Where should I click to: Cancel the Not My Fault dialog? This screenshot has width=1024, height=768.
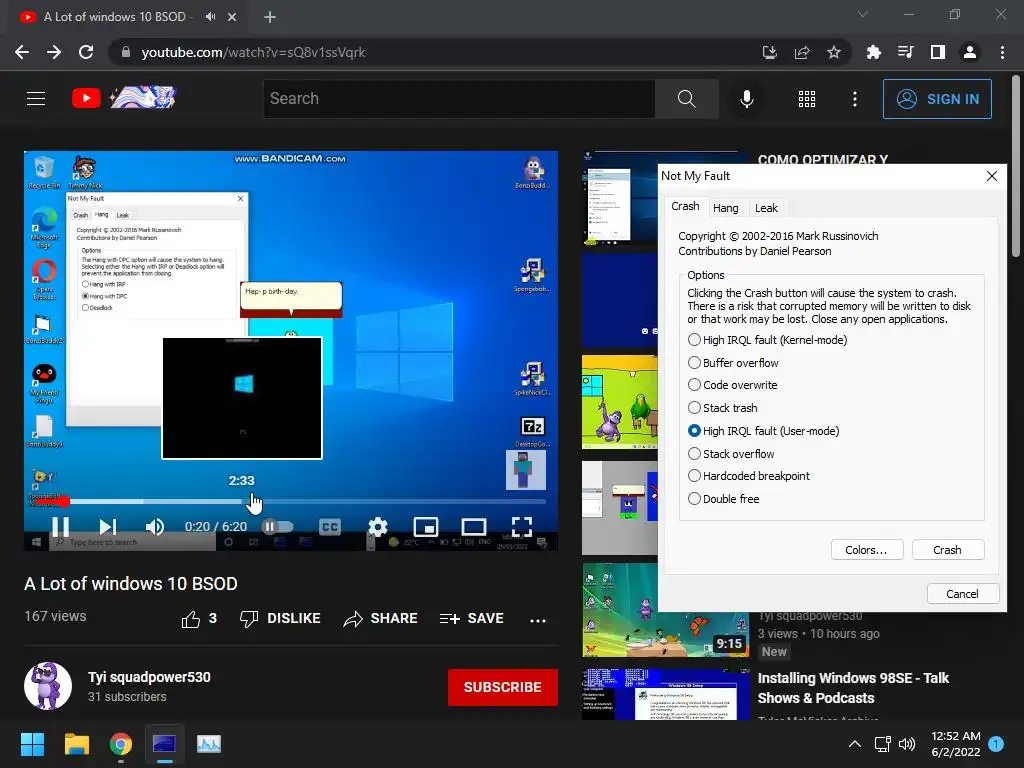pyautogui.click(x=963, y=594)
